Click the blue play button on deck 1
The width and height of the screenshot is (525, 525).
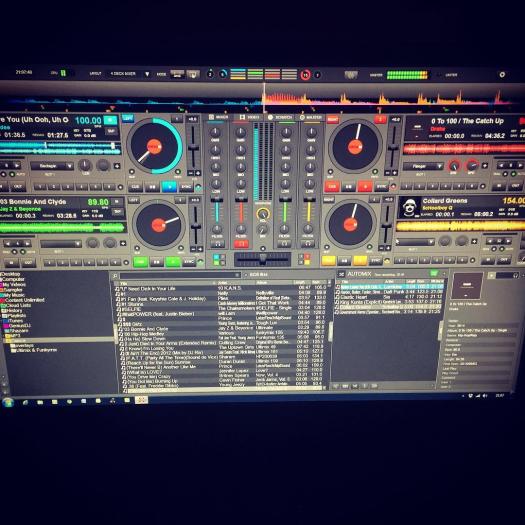point(169,187)
